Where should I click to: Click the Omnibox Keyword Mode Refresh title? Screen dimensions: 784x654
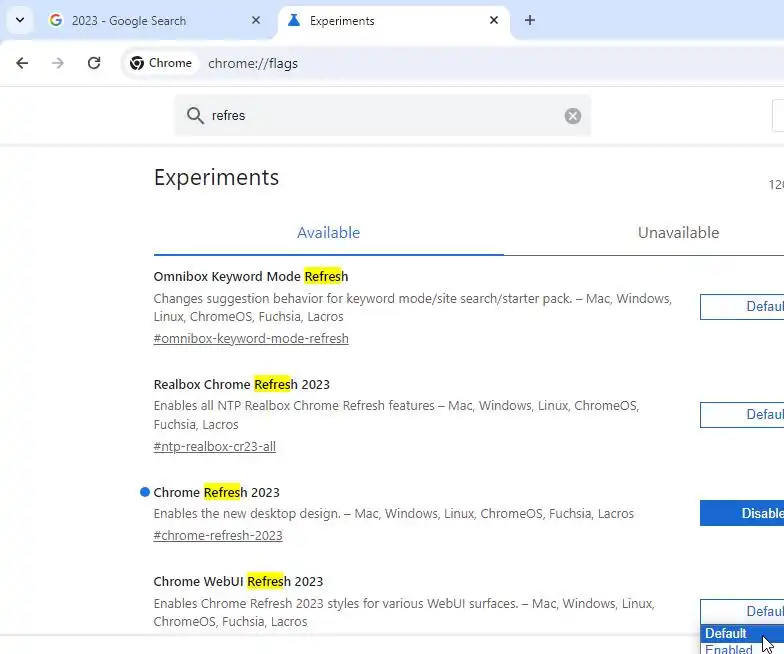pyautogui.click(x=251, y=276)
